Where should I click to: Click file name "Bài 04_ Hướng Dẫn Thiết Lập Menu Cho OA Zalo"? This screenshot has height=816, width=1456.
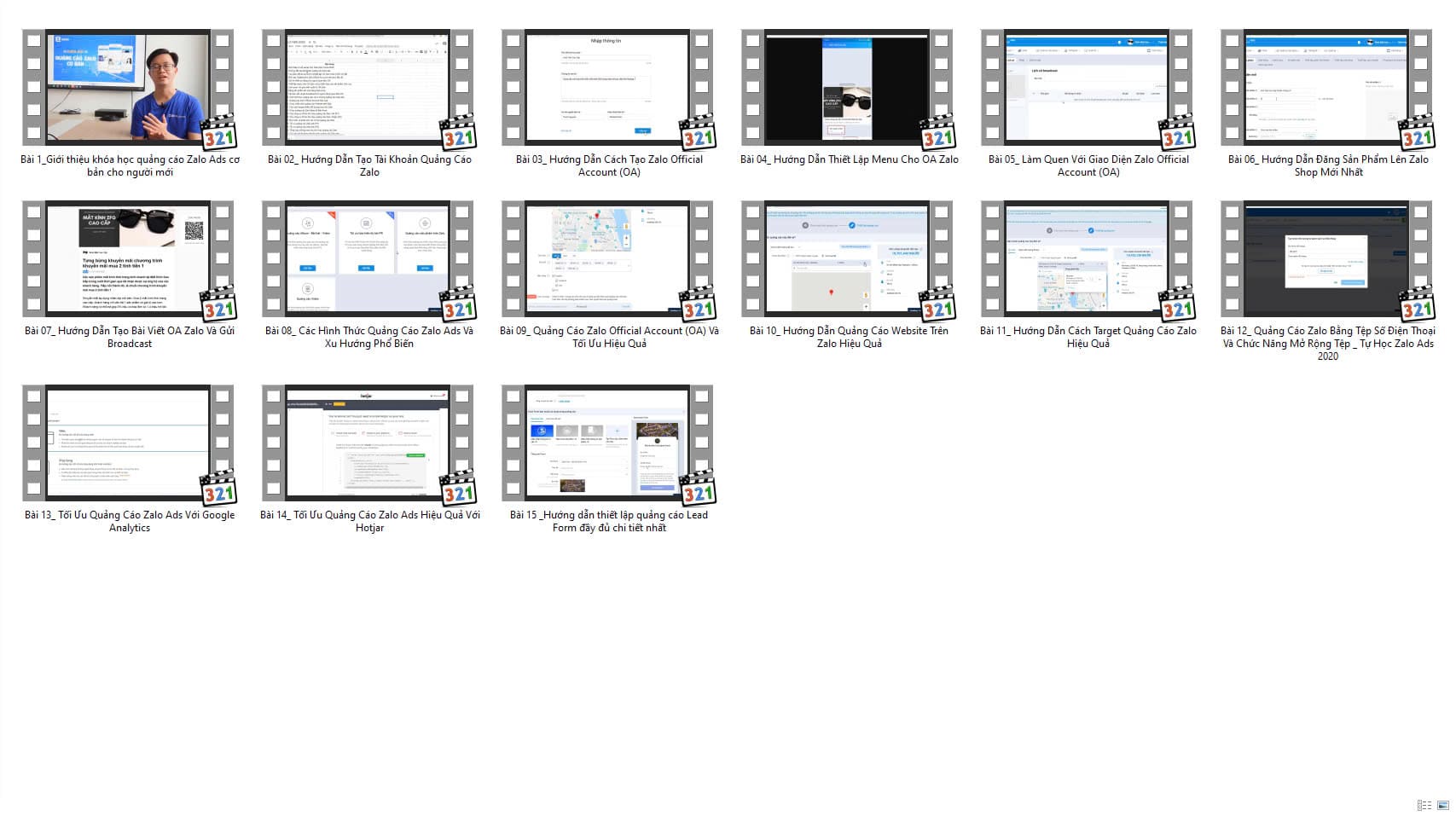[849, 159]
